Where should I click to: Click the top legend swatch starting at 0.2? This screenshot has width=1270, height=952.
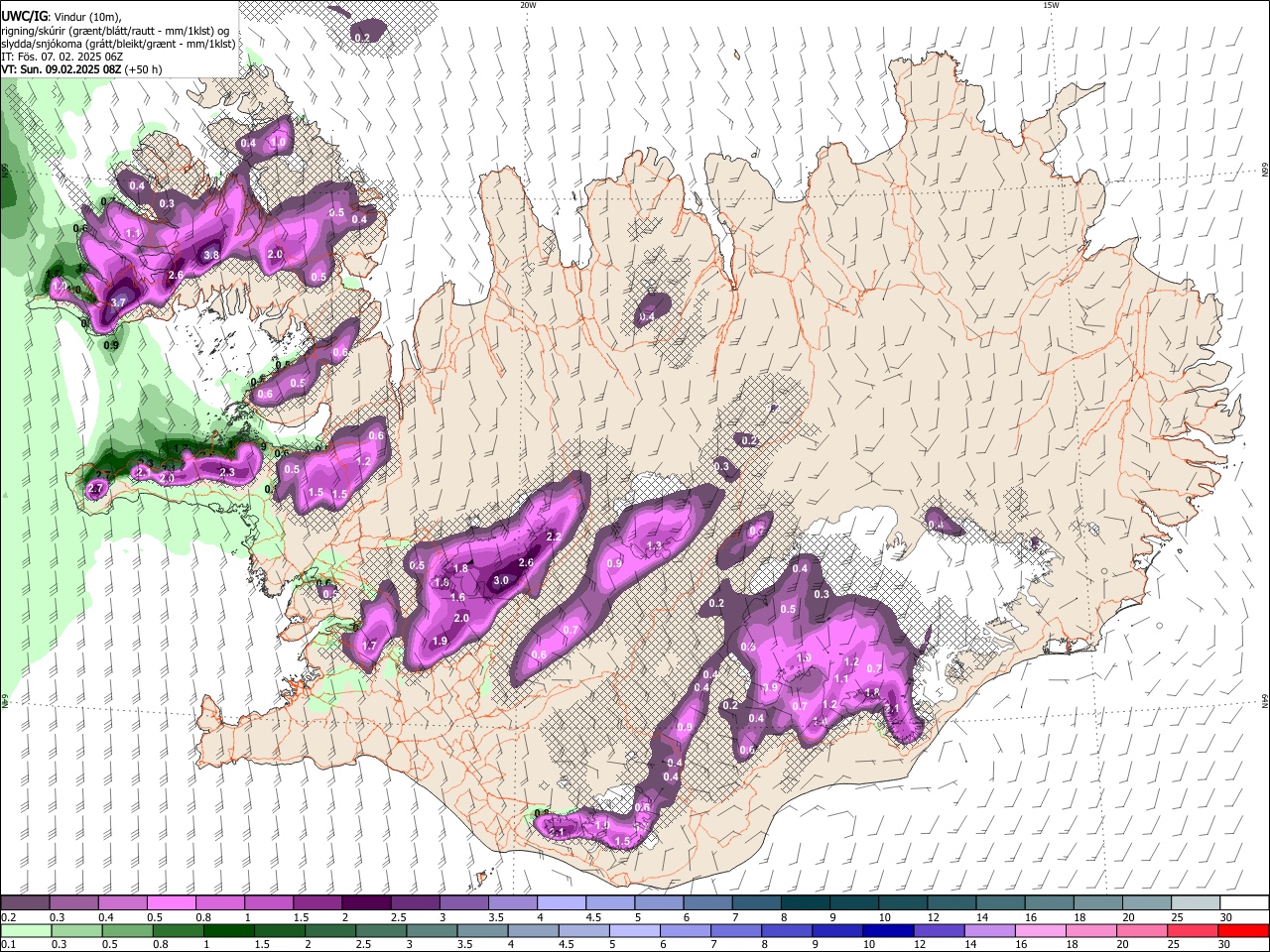[25, 903]
